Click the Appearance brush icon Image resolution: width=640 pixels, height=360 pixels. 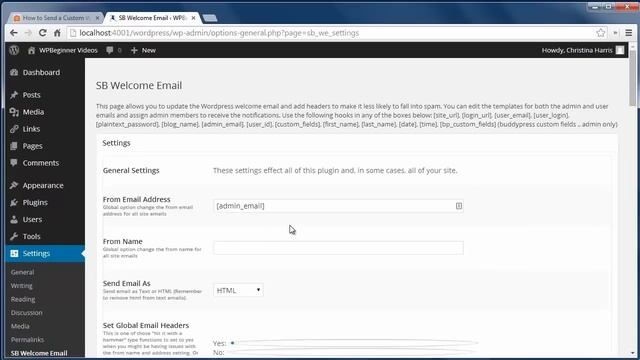[x=14, y=185]
